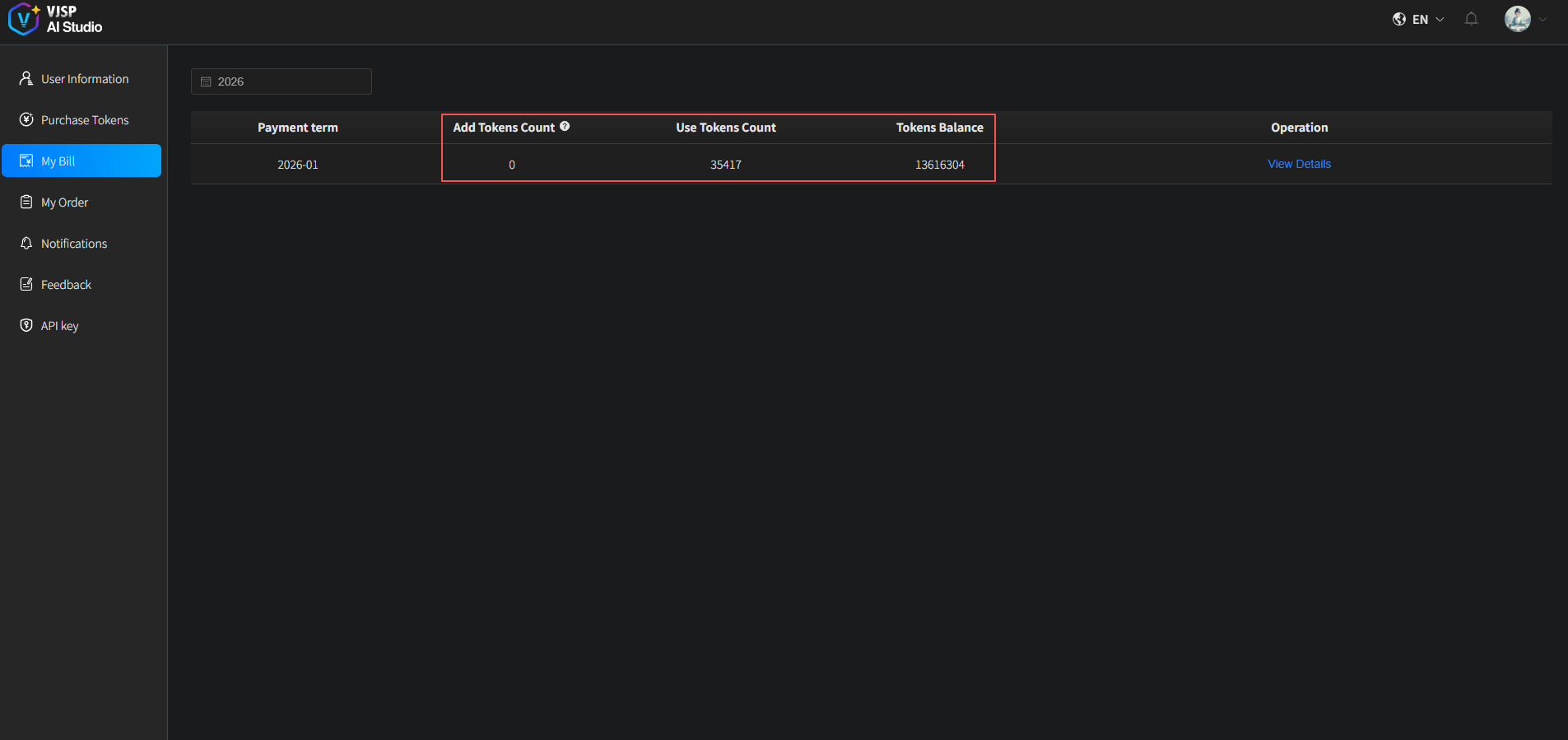
Task: Go to Purchase Tokens page
Action: tap(85, 120)
